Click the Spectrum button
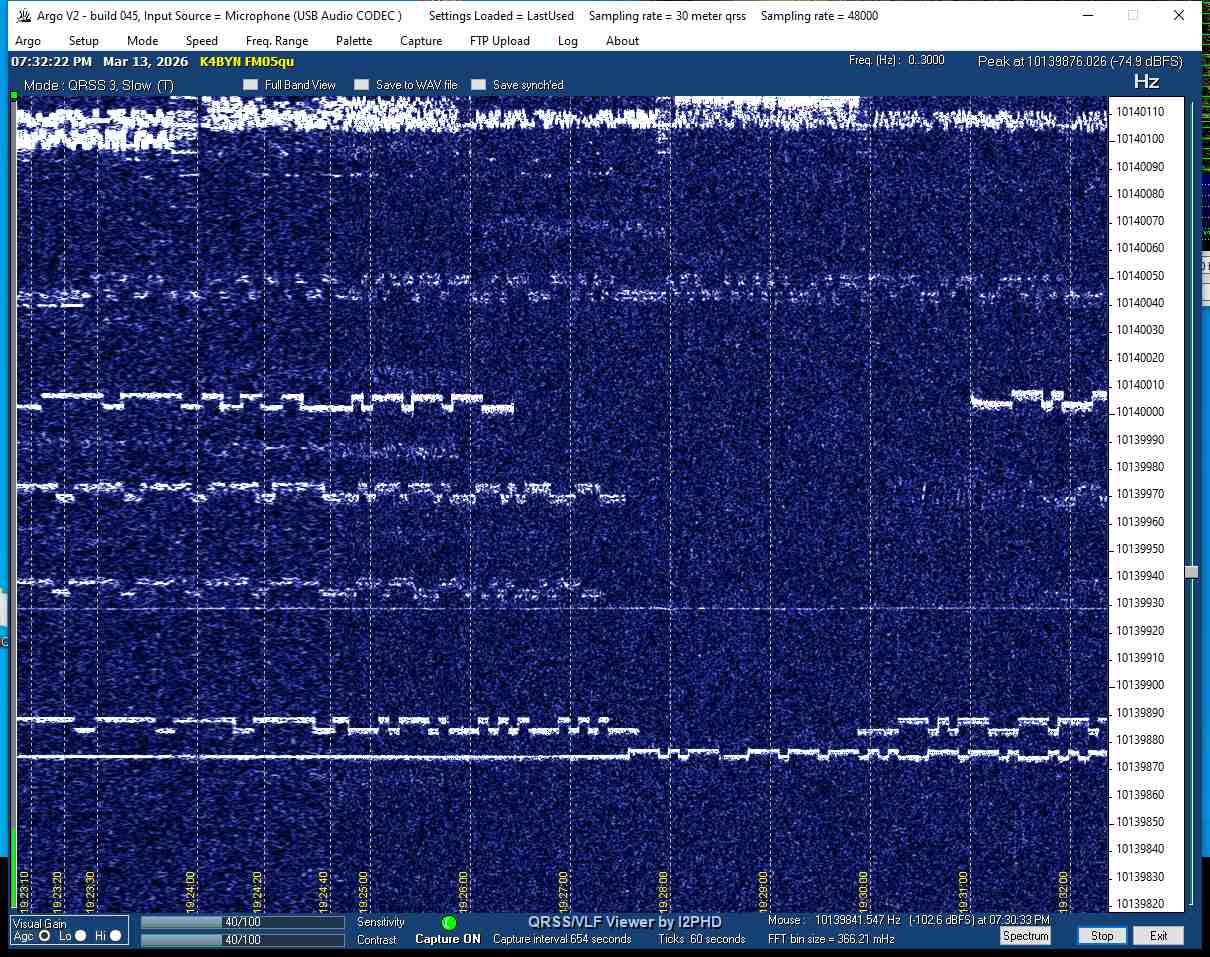 pyautogui.click(x=1025, y=936)
